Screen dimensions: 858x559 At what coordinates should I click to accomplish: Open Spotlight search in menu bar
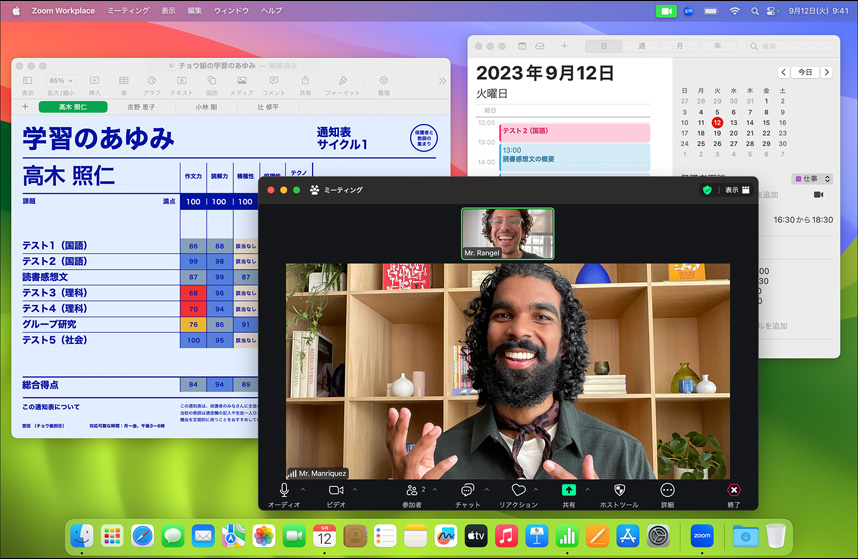755,11
